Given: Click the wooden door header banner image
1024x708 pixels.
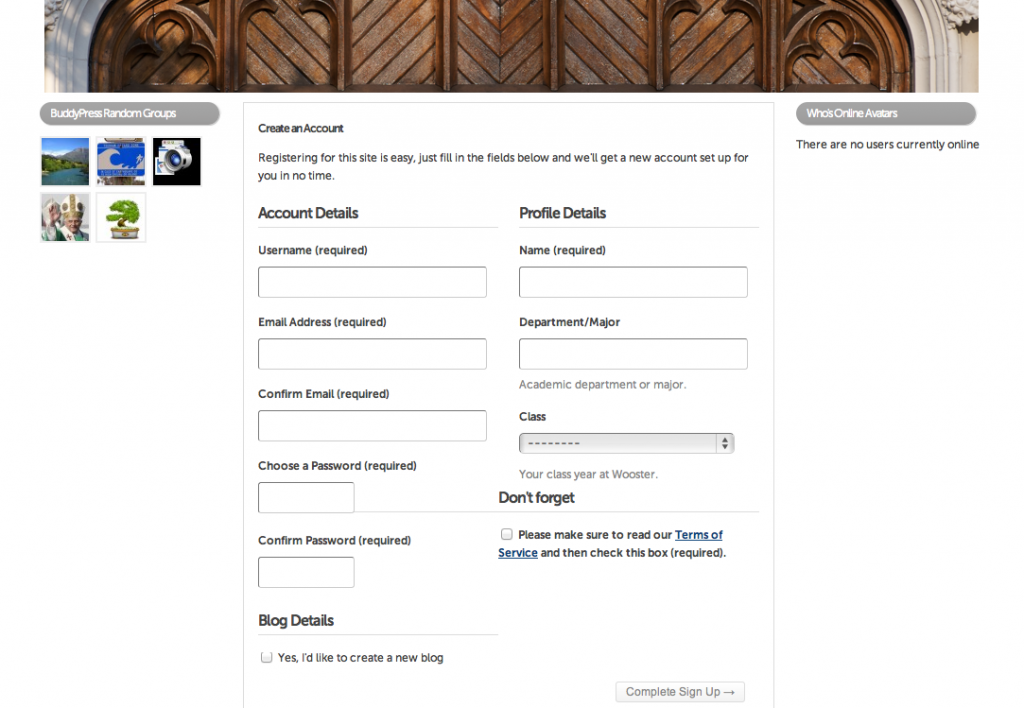Looking at the screenshot, I should 511,46.
